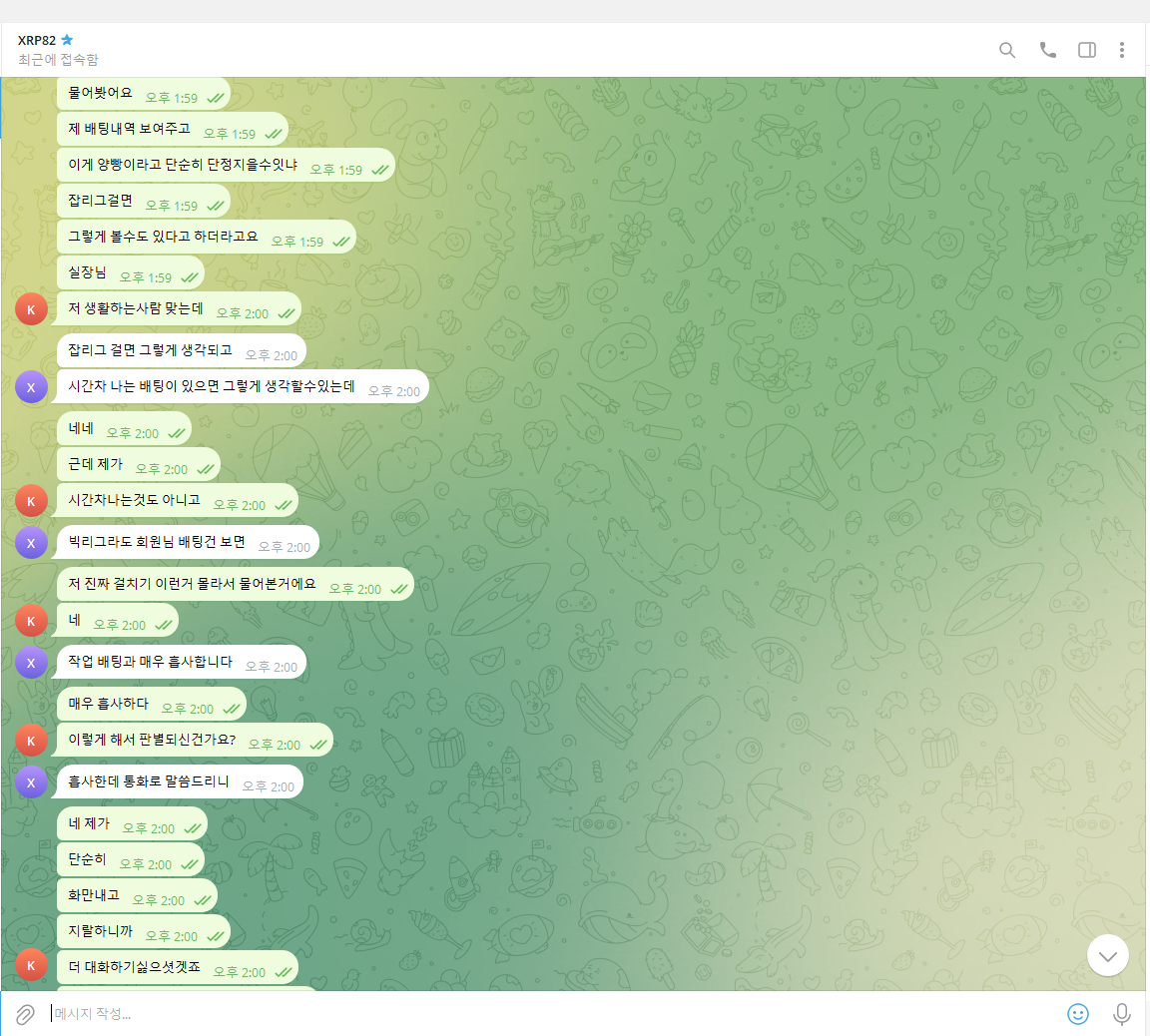Image resolution: width=1150 pixels, height=1036 pixels.
Task: Click the message '더 대화하기싫으셧겟죠'
Action: tap(135, 967)
